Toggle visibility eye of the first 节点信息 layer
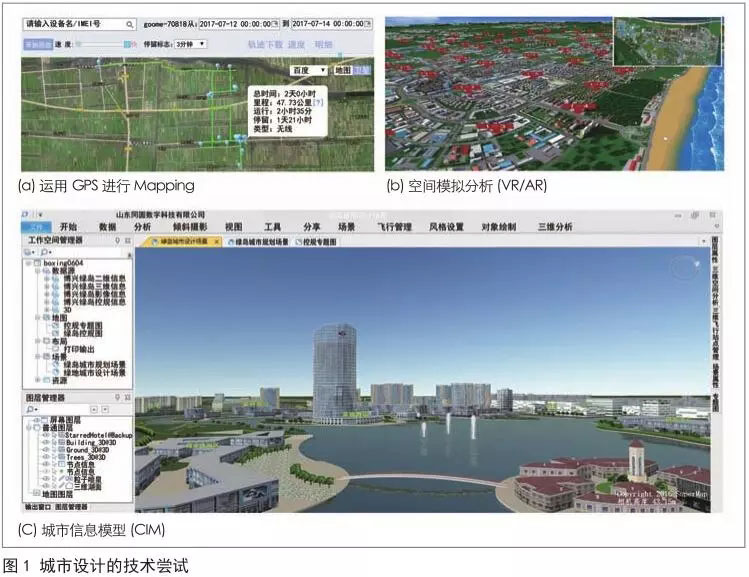 46,464
